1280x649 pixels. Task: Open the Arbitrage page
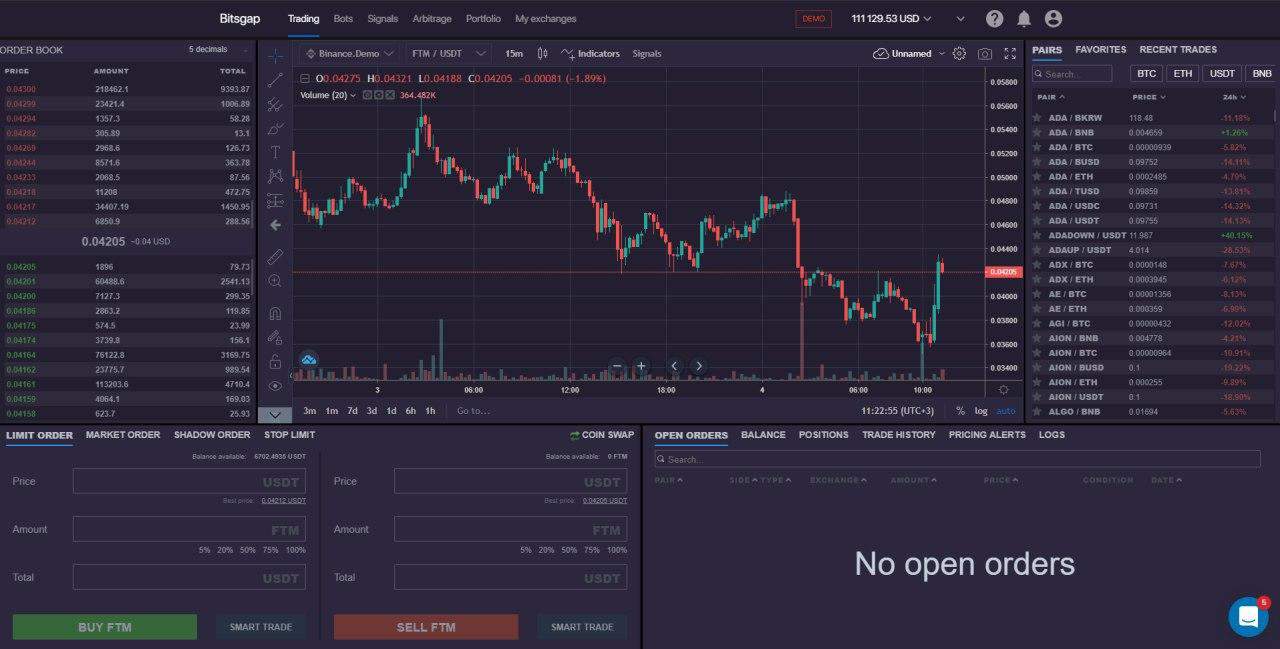pyautogui.click(x=432, y=18)
